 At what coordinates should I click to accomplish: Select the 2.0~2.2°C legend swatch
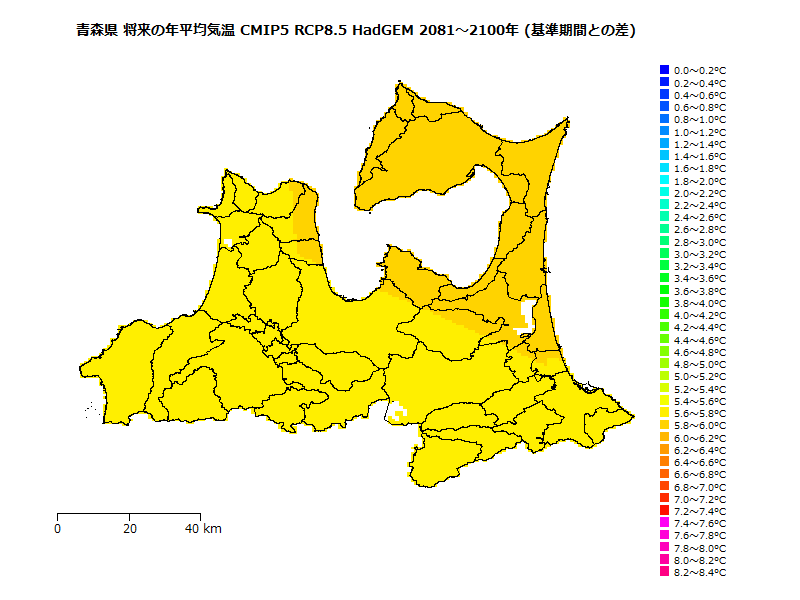click(x=664, y=192)
